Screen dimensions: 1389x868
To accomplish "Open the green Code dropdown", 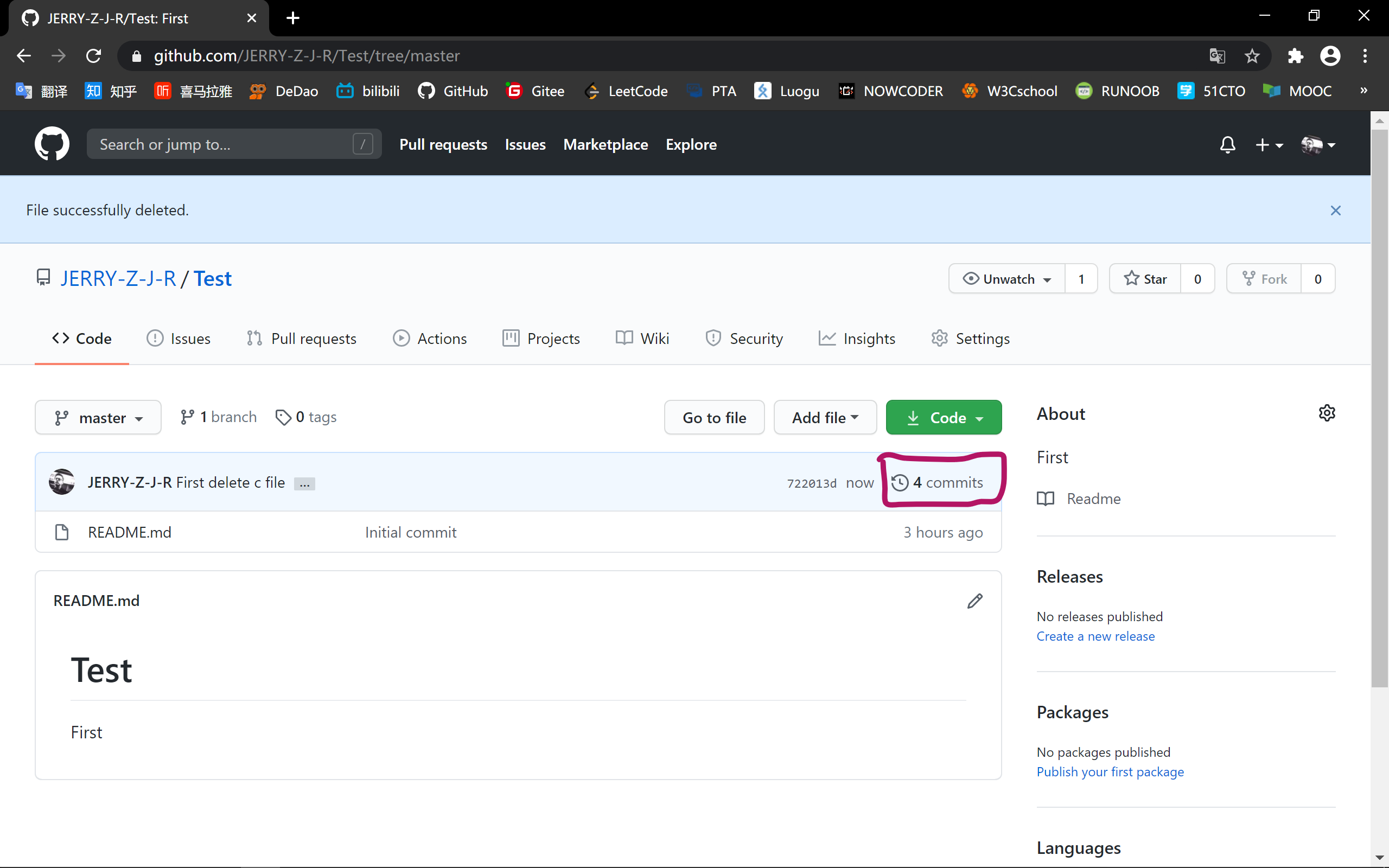I will click(944, 418).
